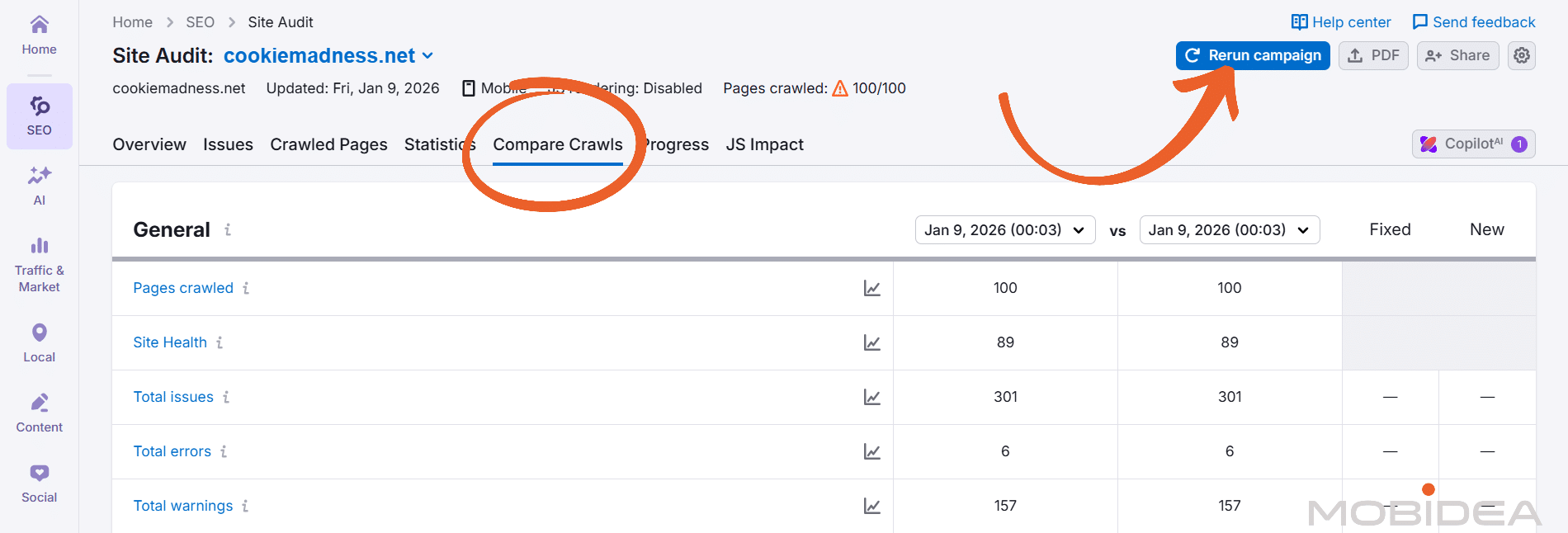Open the Total issues metric link

tap(173, 397)
